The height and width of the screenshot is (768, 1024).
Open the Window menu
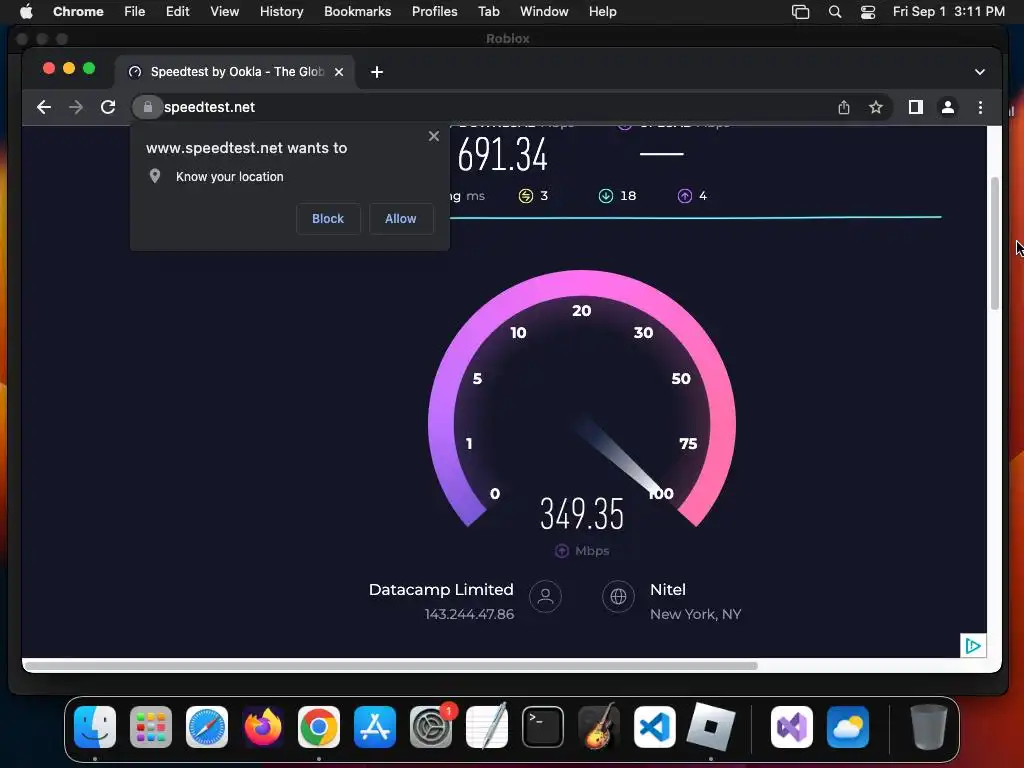point(544,11)
